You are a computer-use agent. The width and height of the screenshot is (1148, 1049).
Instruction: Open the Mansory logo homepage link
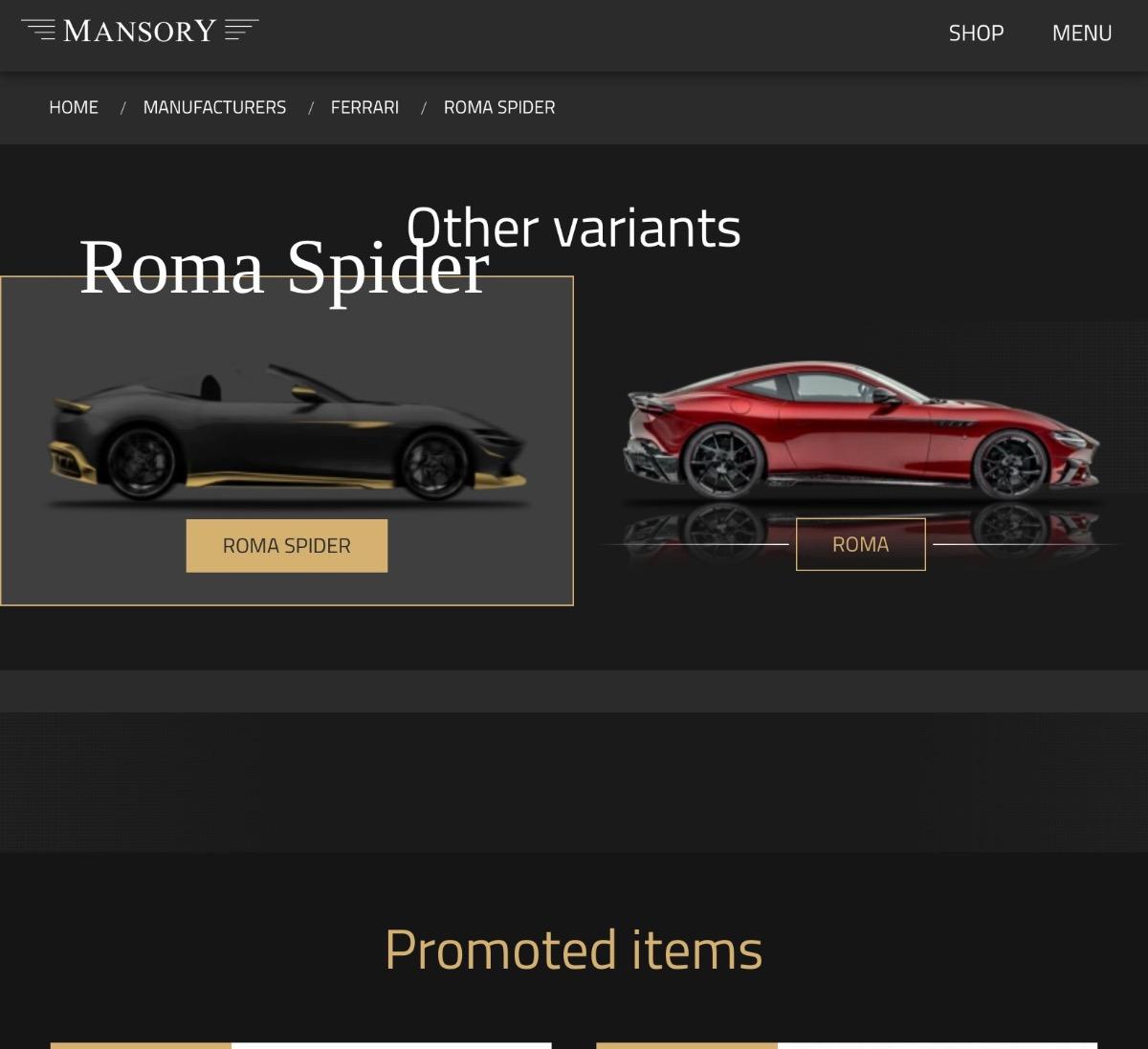tap(140, 32)
